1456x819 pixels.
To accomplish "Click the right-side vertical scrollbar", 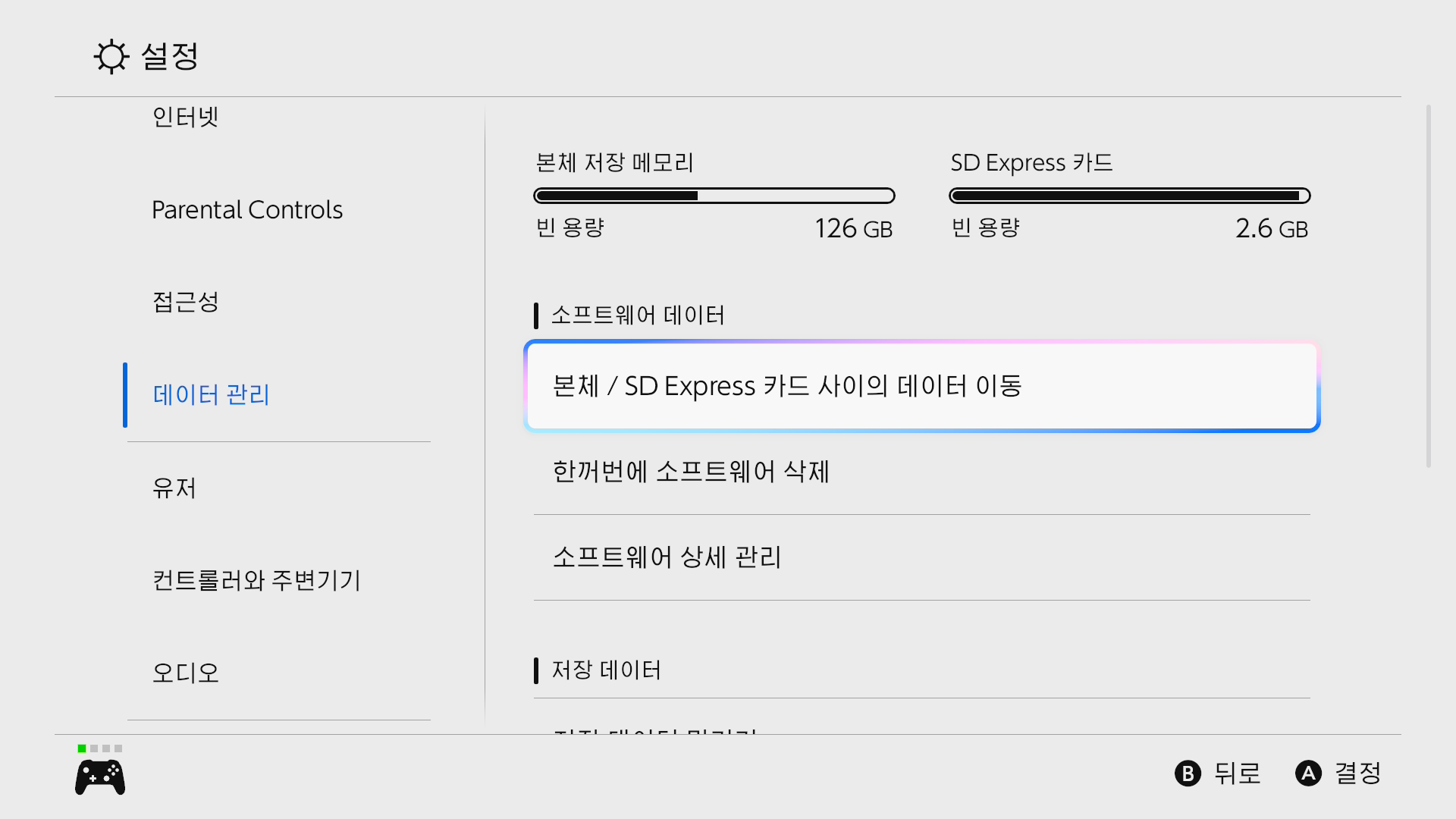I will 1428,287.
